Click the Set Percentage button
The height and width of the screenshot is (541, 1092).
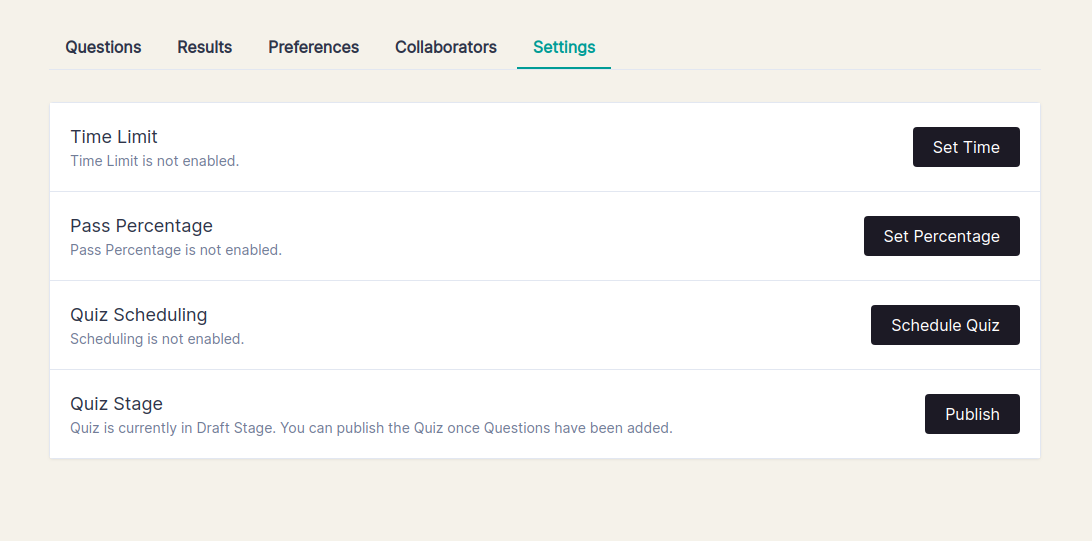pyautogui.click(x=941, y=236)
